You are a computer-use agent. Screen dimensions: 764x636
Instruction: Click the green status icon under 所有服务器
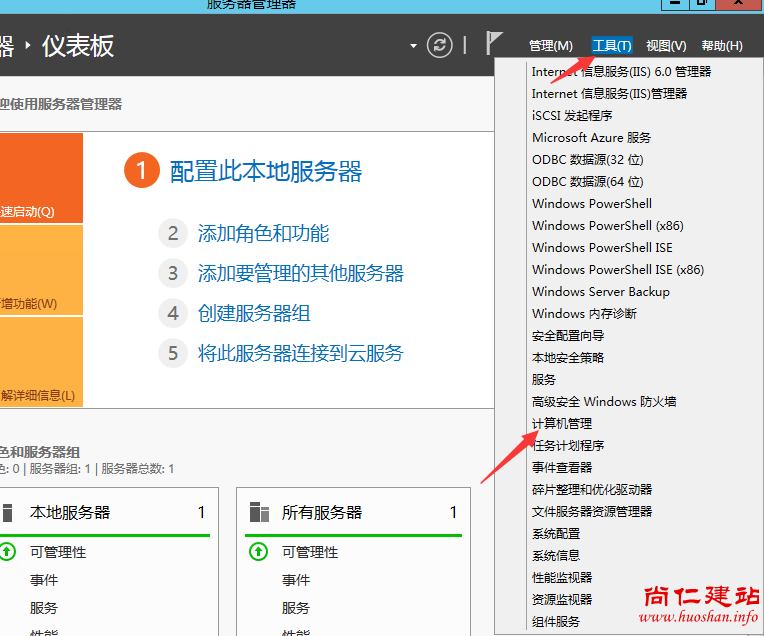click(x=258, y=552)
